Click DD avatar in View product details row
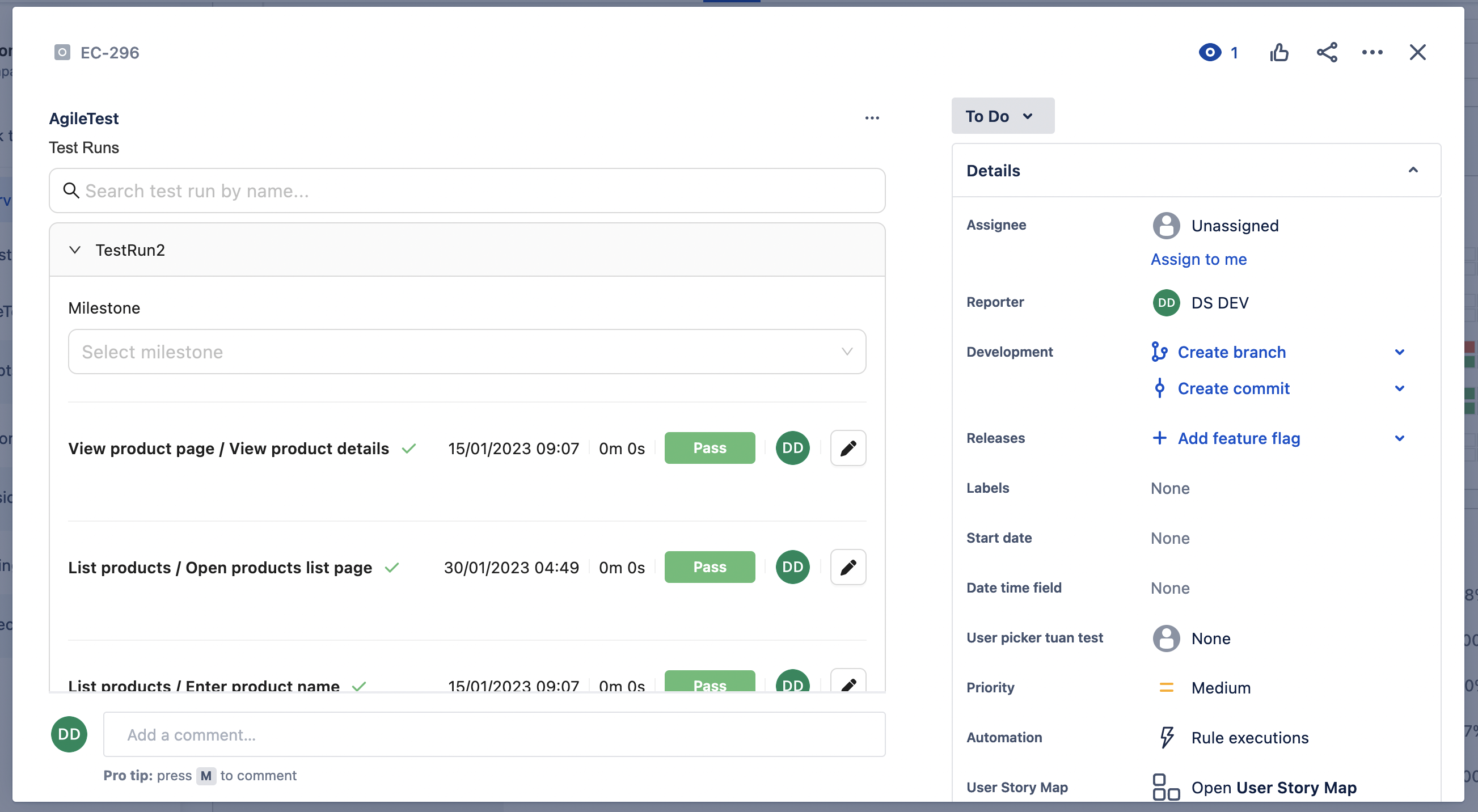 tap(792, 448)
